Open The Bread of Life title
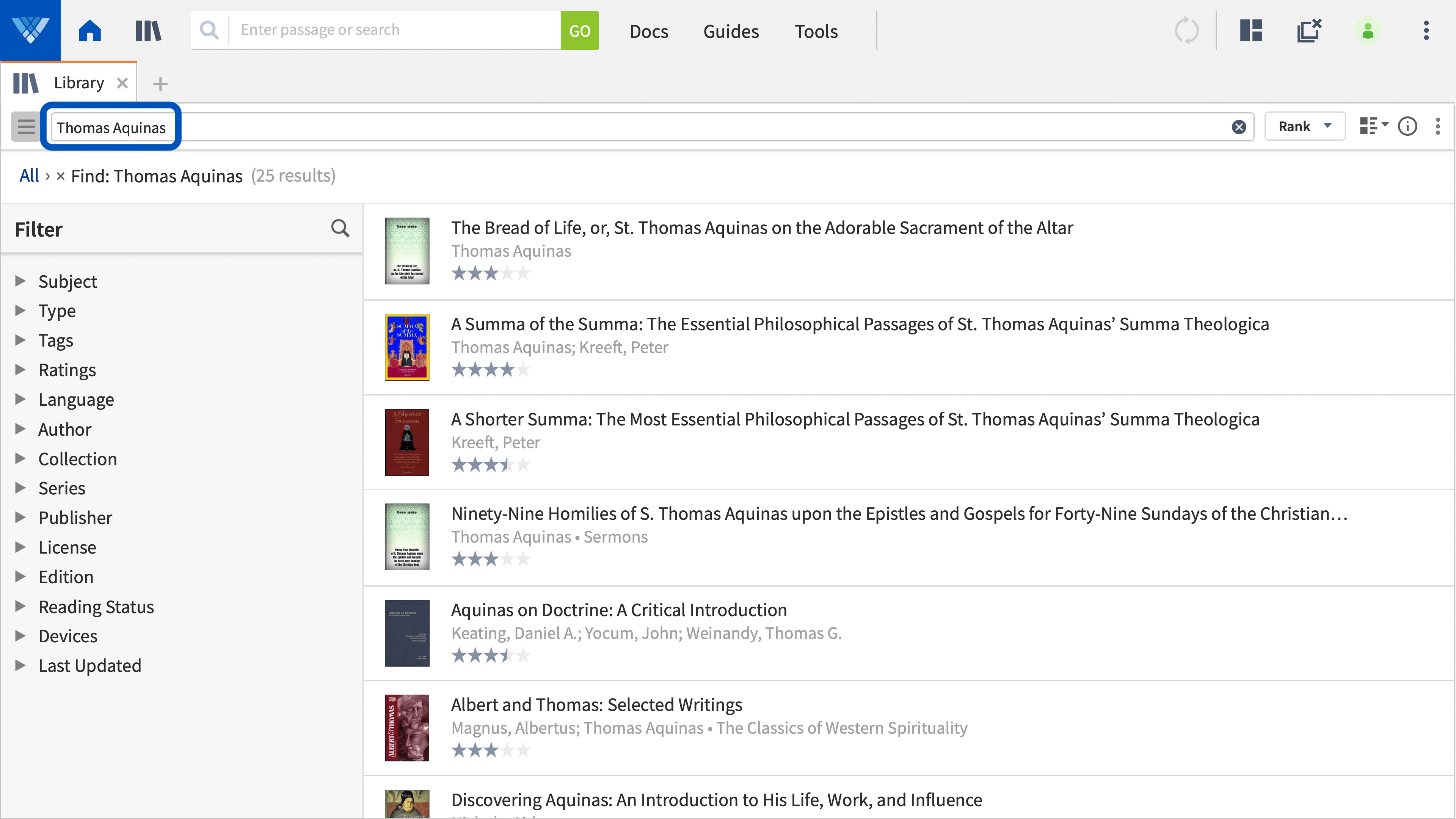The height and width of the screenshot is (819, 1456). [x=762, y=227]
